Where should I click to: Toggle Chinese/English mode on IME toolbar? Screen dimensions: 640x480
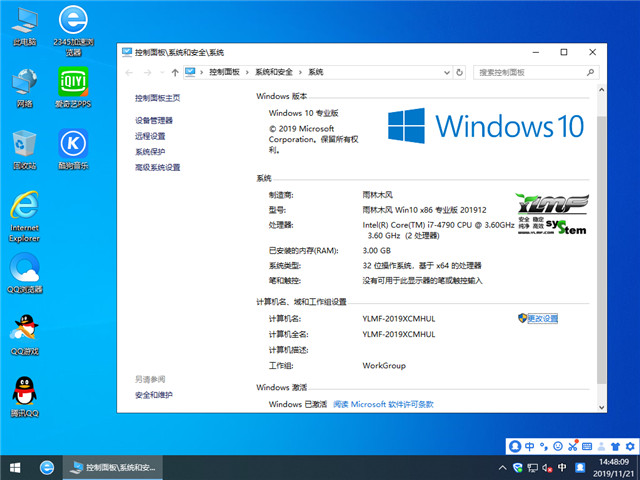point(529,446)
